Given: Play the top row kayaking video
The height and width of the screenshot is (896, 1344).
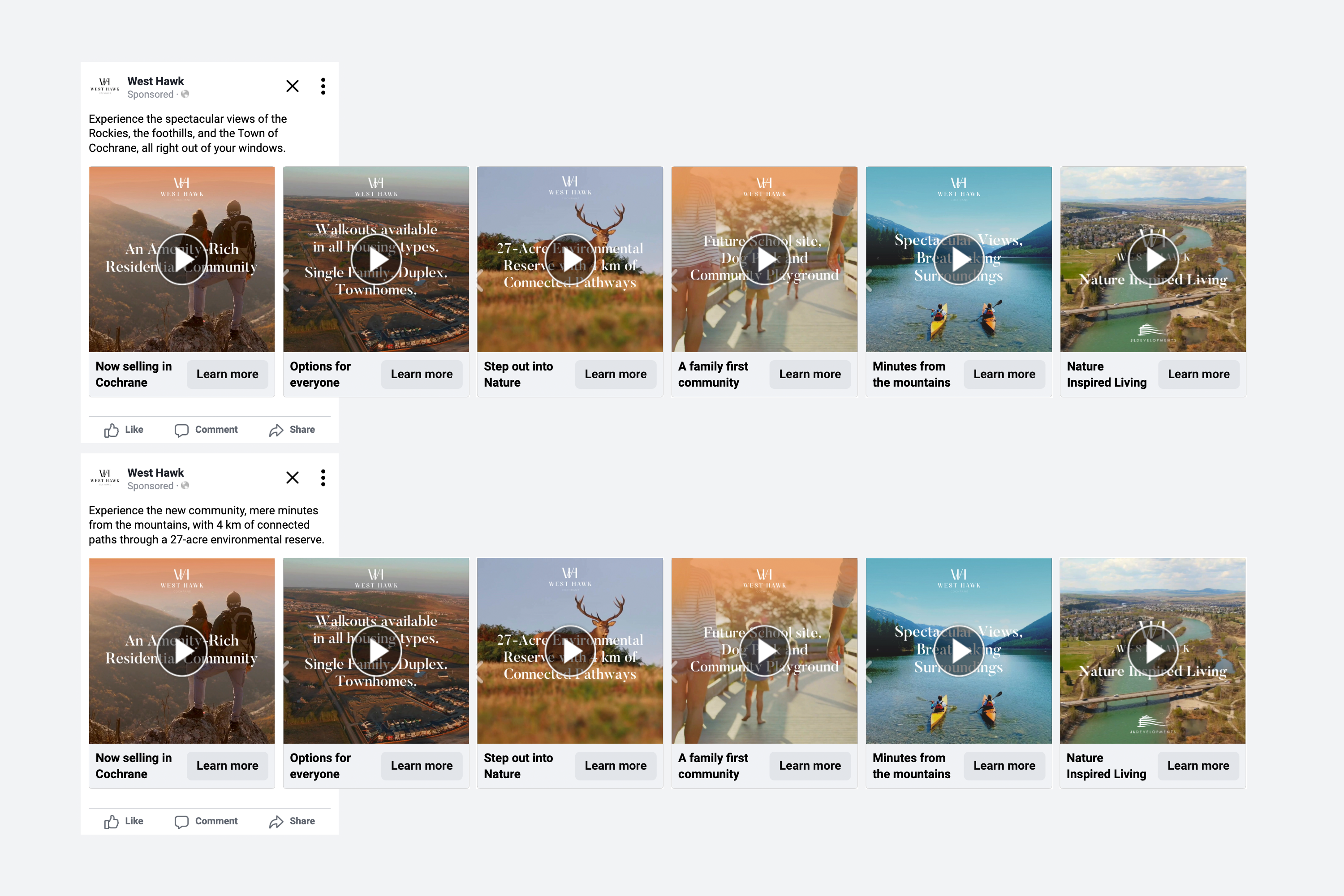Looking at the screenshot, I should [x=958, y=259].
